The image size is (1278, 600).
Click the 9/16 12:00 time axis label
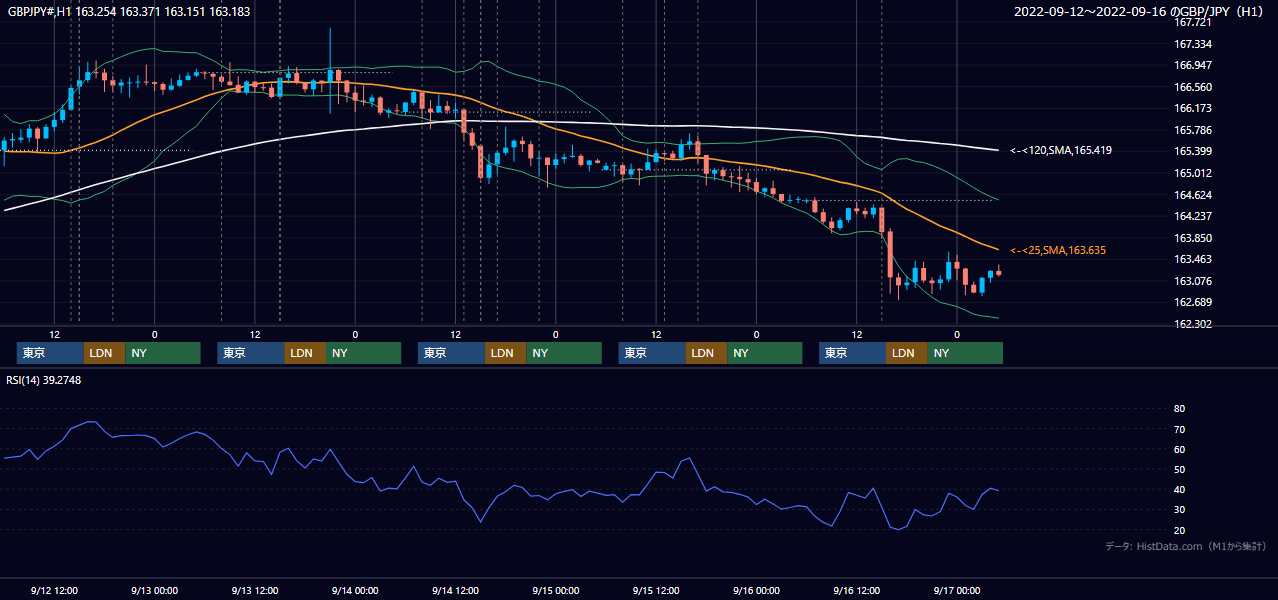coord(856,590)
